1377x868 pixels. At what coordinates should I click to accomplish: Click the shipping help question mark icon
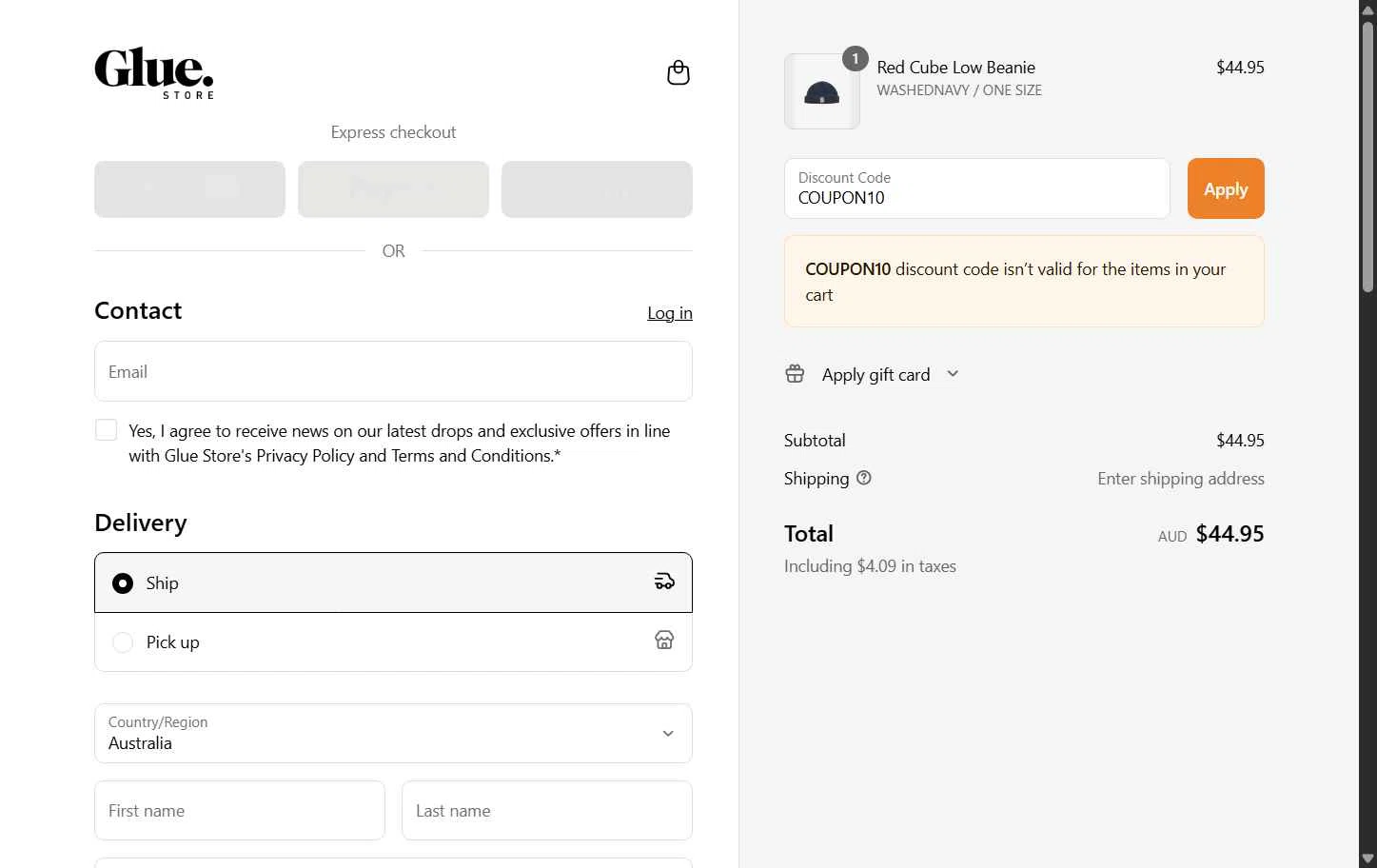coord(864,478)
